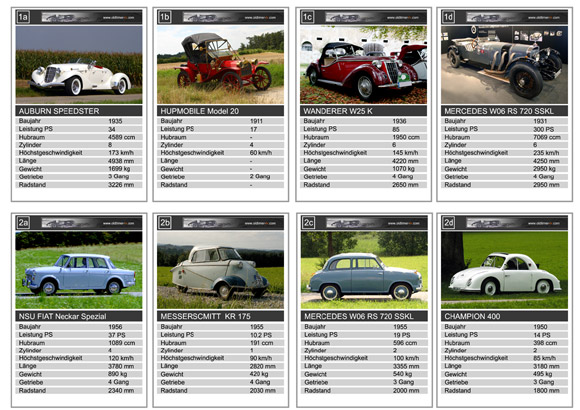The image size is (580, 410).
Task: Click the NSU FIAT Neckar Spezial title bar
Action: 79,316
